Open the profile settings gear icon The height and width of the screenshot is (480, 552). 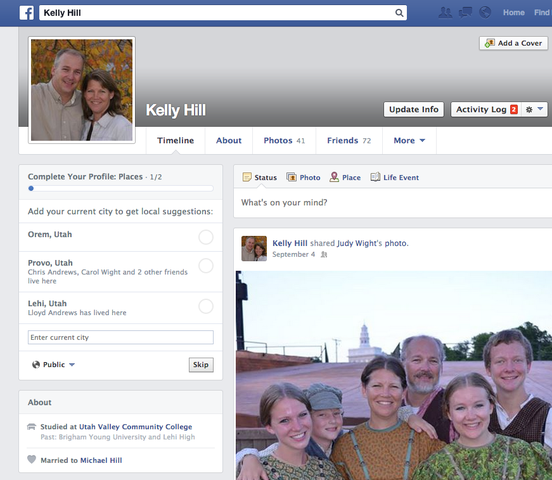[x=529, y=110]
